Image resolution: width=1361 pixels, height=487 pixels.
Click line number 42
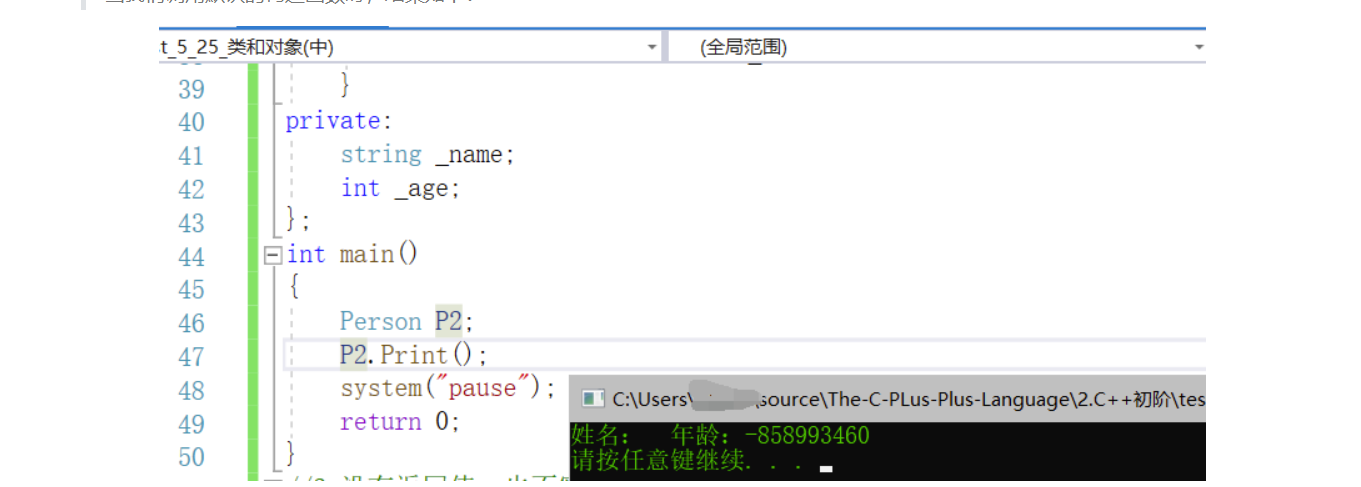coord(191,189)
